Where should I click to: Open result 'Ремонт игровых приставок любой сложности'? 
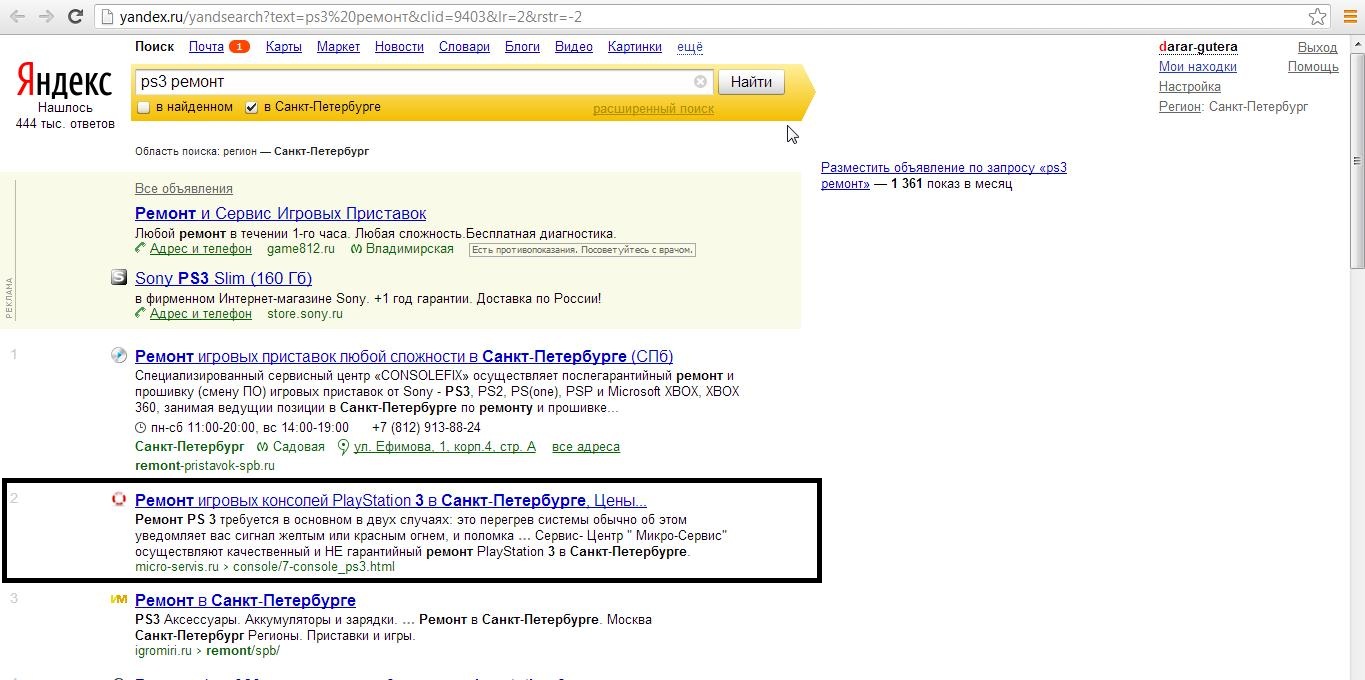404,357
